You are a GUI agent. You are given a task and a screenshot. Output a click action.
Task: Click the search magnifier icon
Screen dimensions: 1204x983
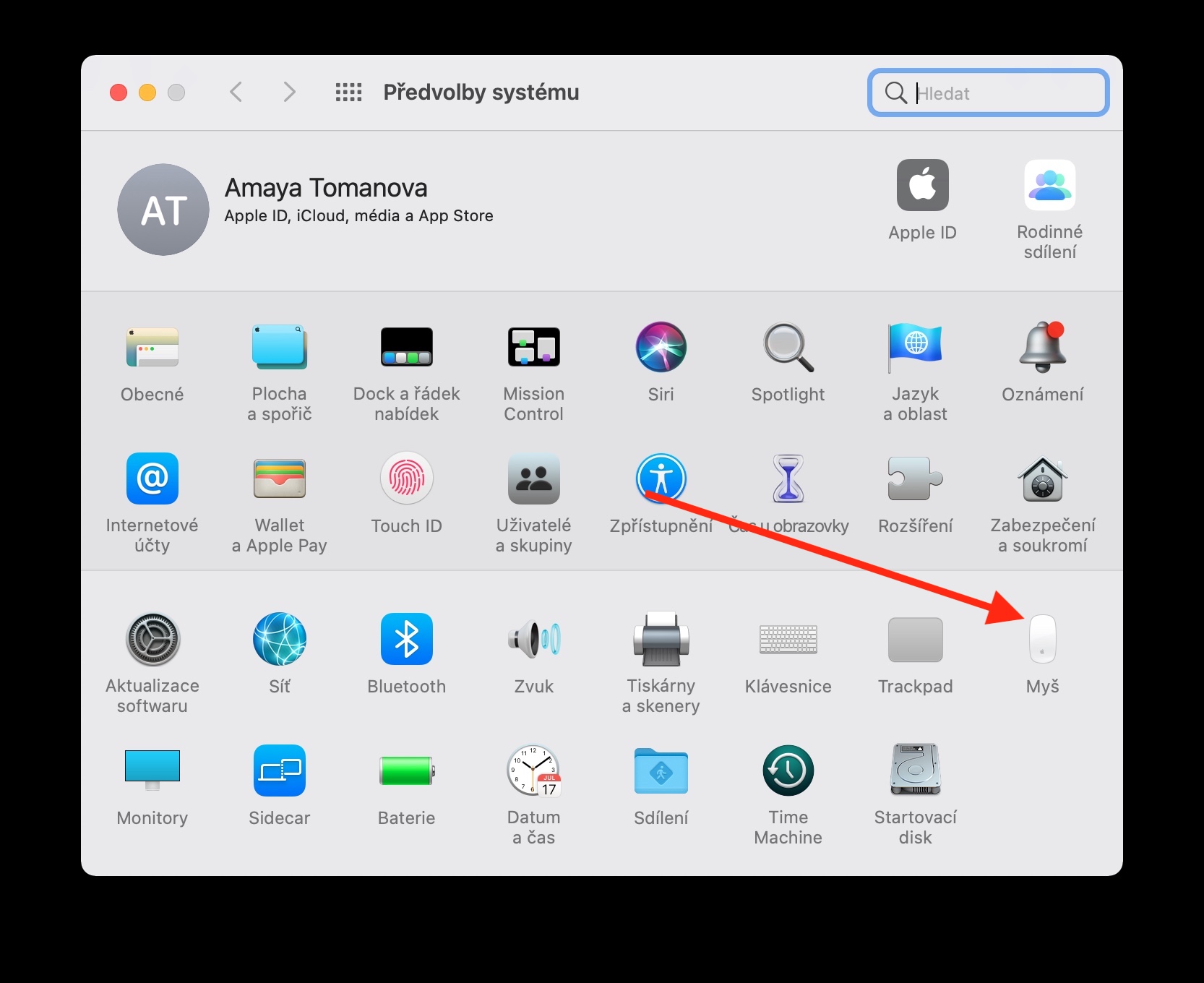896,93
